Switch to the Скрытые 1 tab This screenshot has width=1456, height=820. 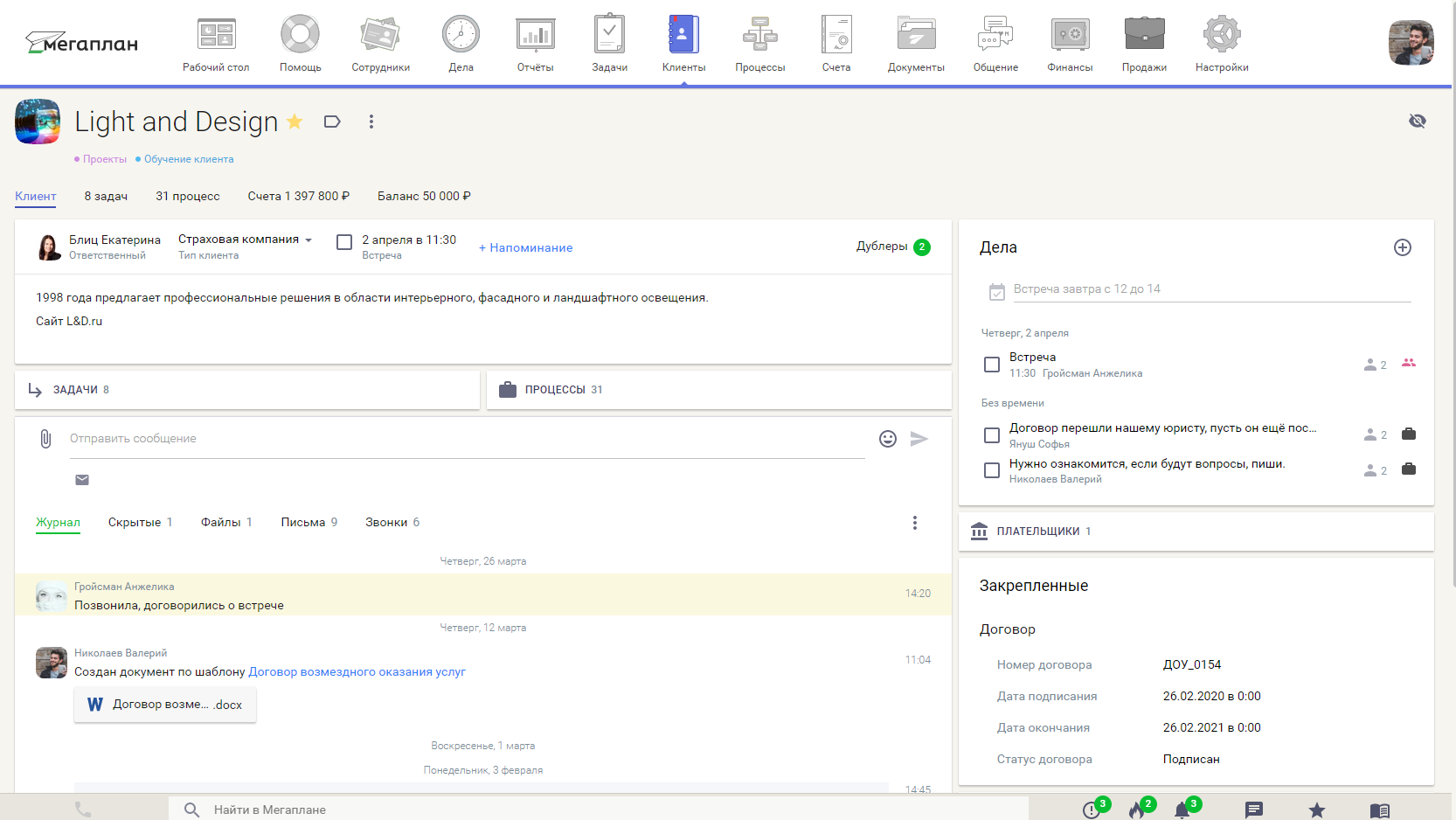click(x=140, y=523)
